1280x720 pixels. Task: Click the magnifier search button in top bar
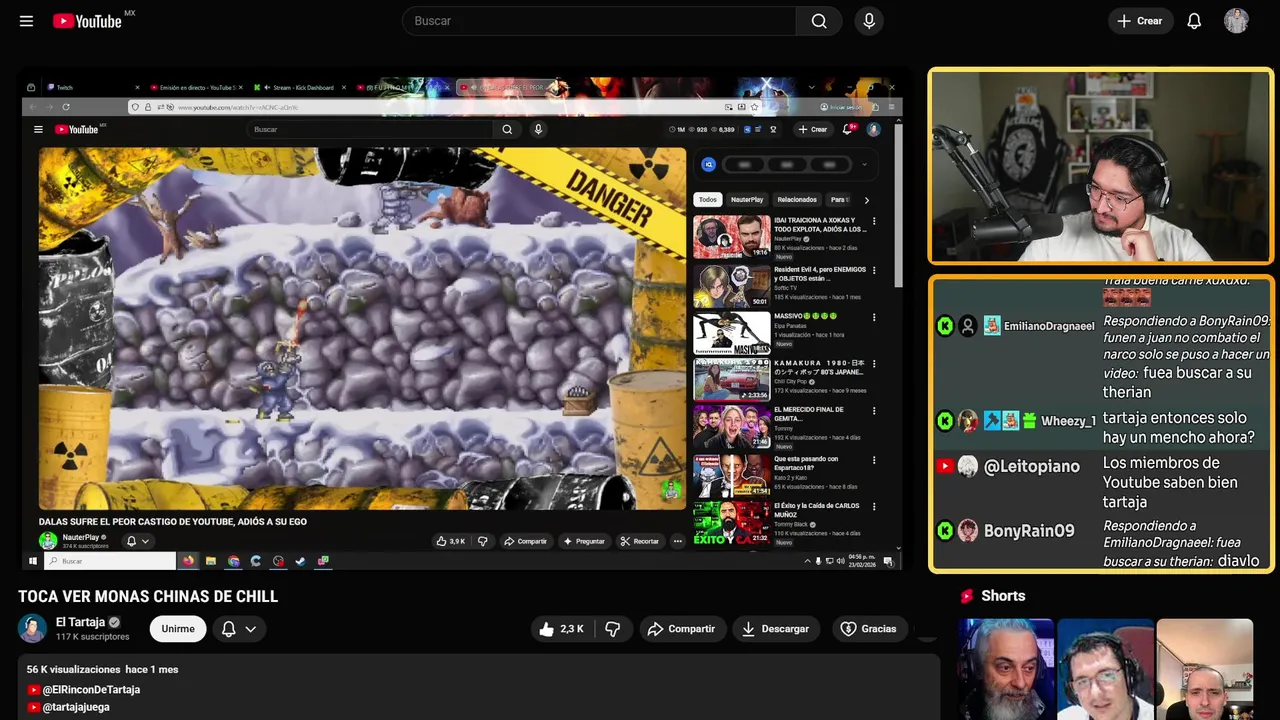pyautogui.click(x=819, y=21)
